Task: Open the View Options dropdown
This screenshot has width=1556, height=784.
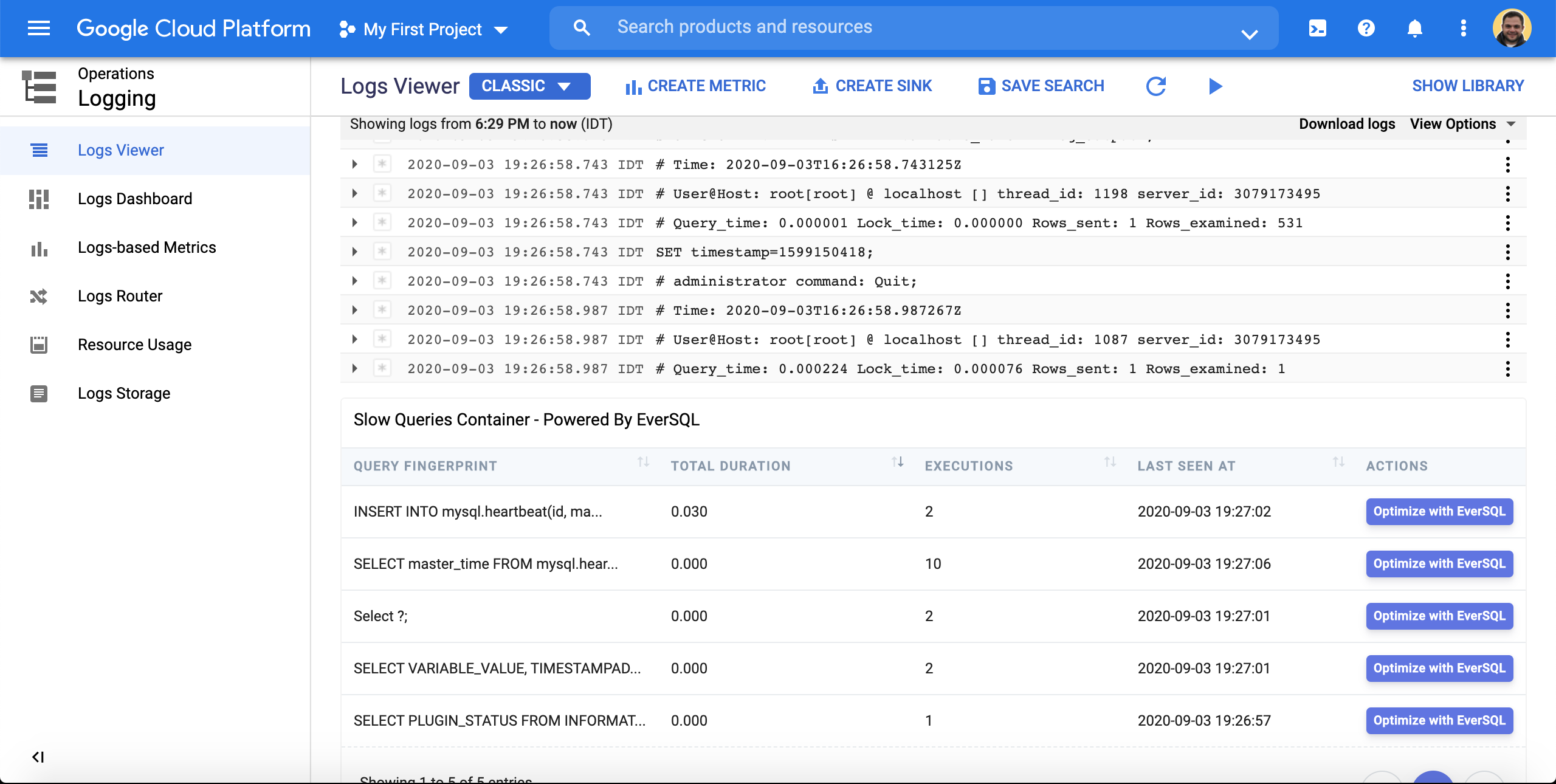Action: [x=1462, y=124]
